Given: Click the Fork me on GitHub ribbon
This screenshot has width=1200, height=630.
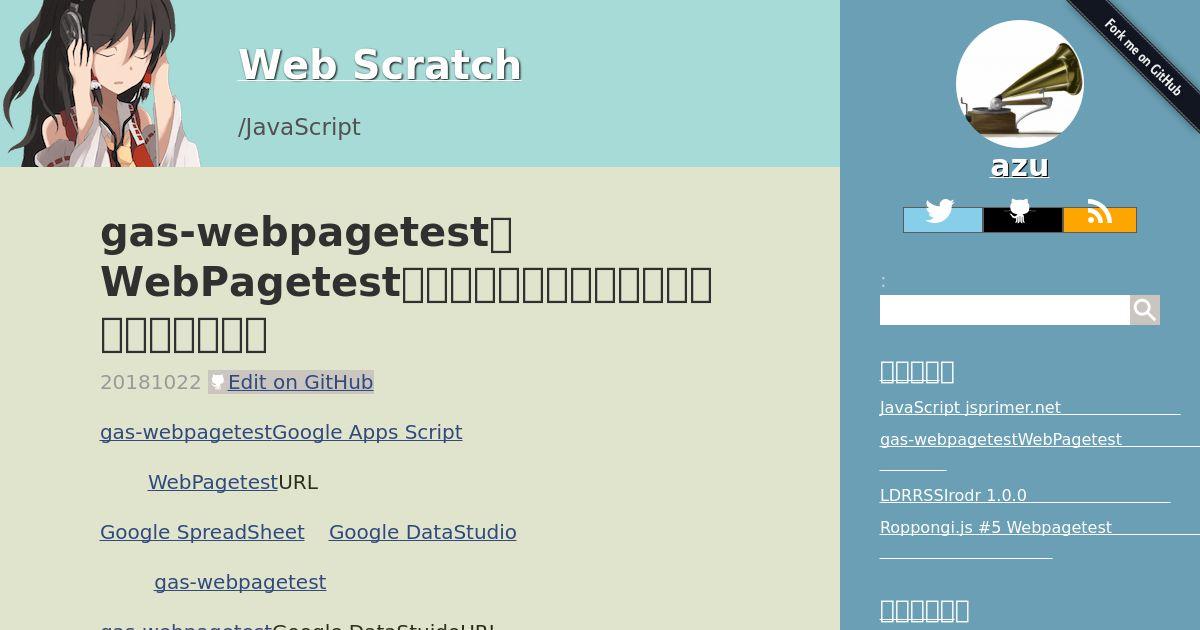Looking at the screenshot, I should pyautogui.click(x=1143, y=58).
